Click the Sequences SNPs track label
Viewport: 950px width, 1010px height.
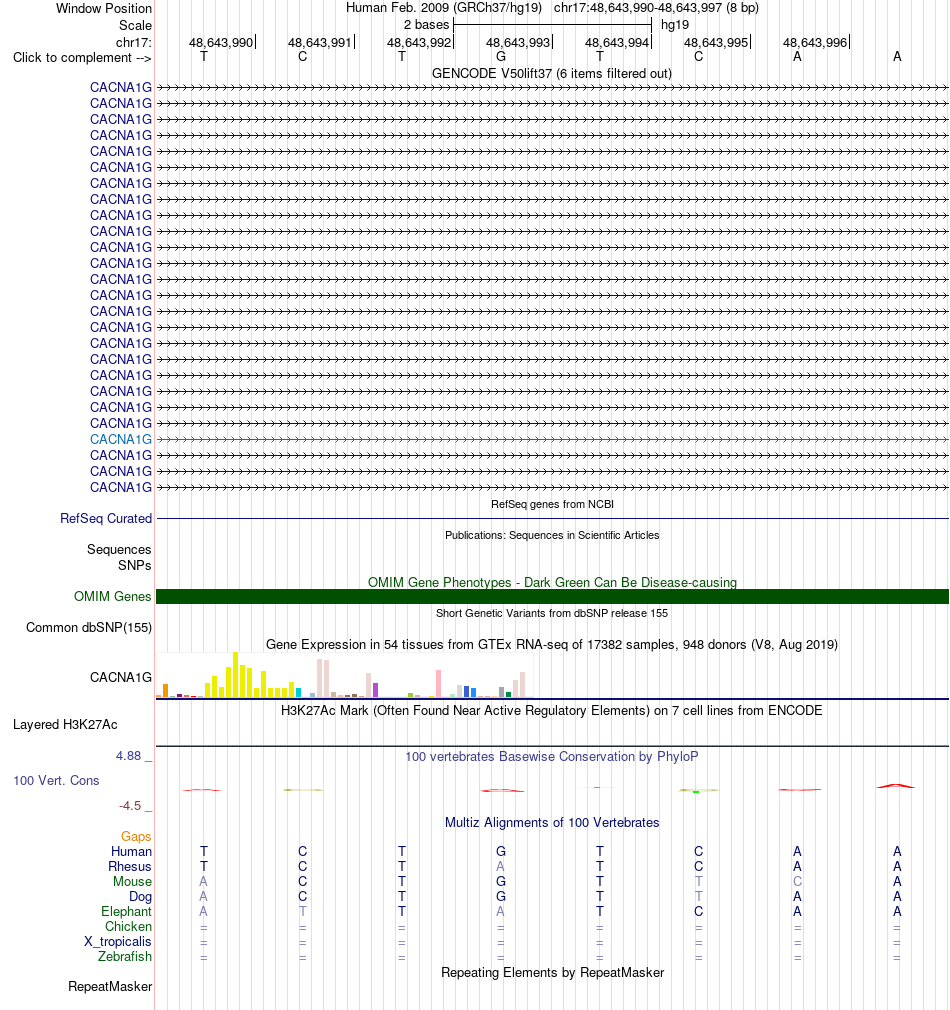coord(119,557)
